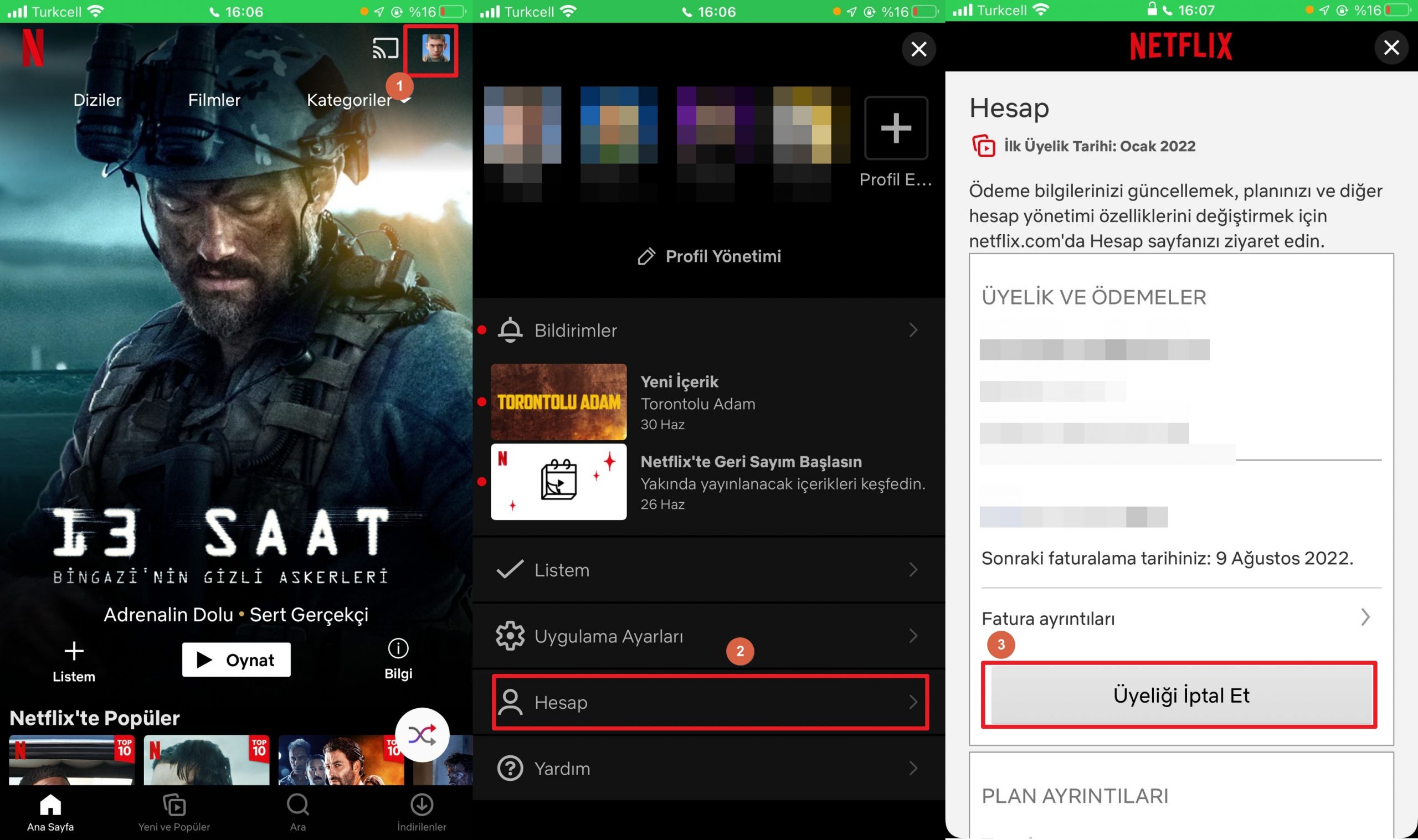Viewport: 1418px width, 840px height.
Task: Tap the Listem checkmark icon
Action: (510, 569)
